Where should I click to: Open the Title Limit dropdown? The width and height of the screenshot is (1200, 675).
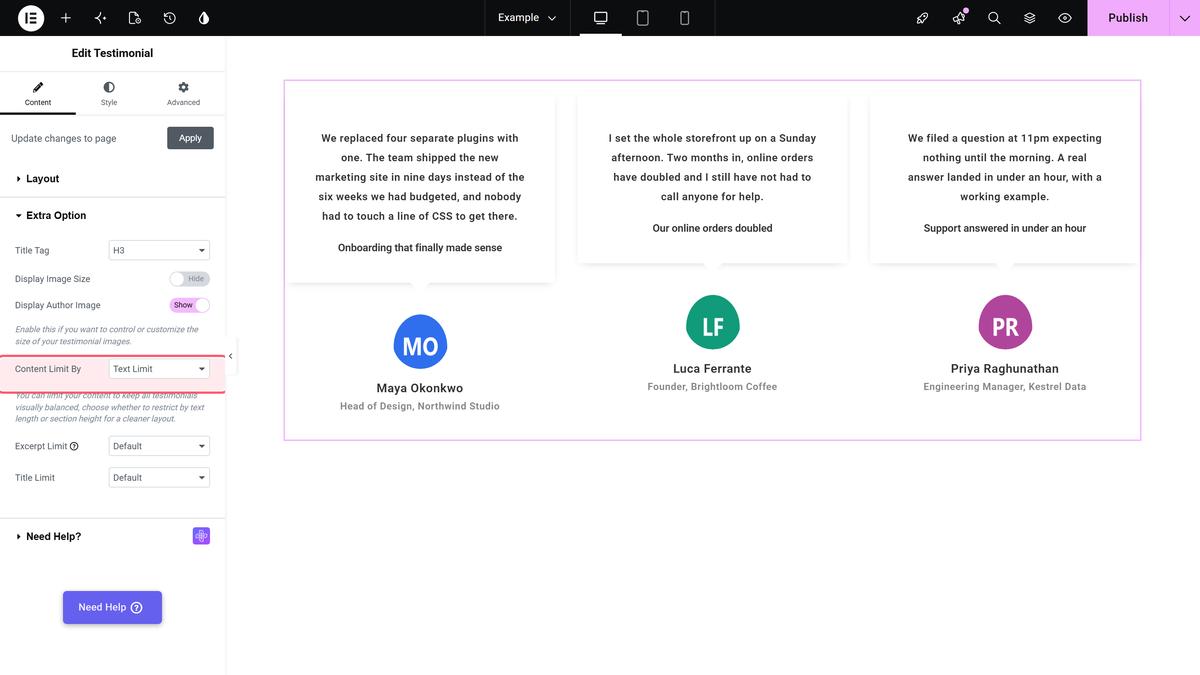(x=159, y=478)
